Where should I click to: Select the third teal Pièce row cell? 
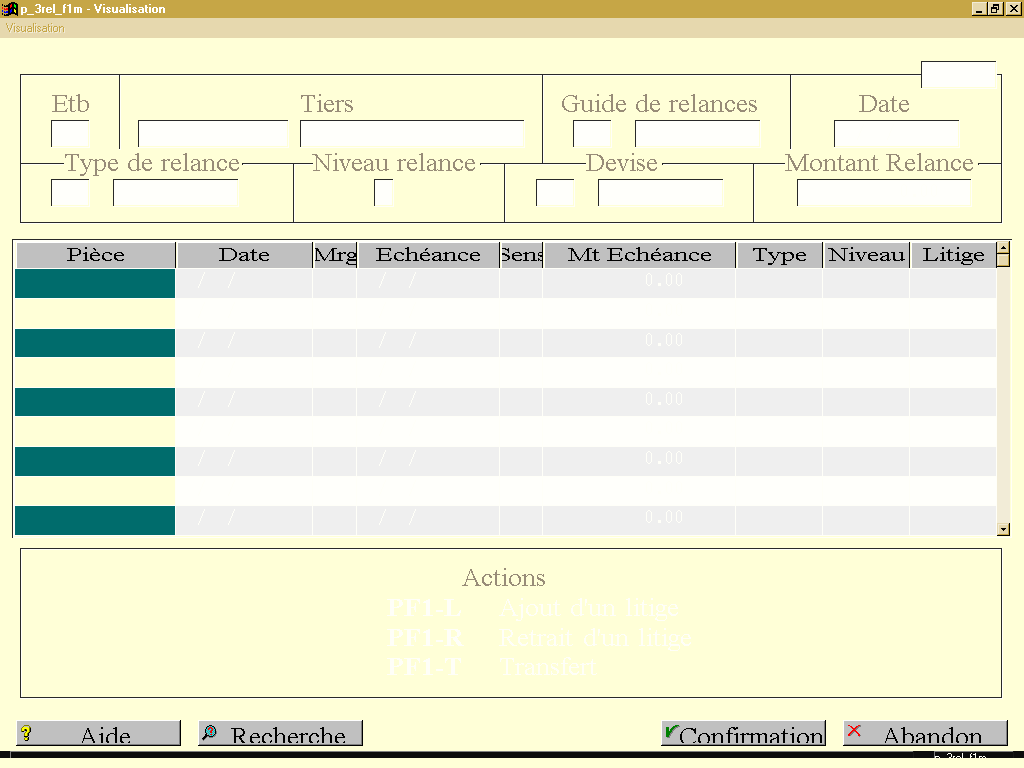[95, 402]
